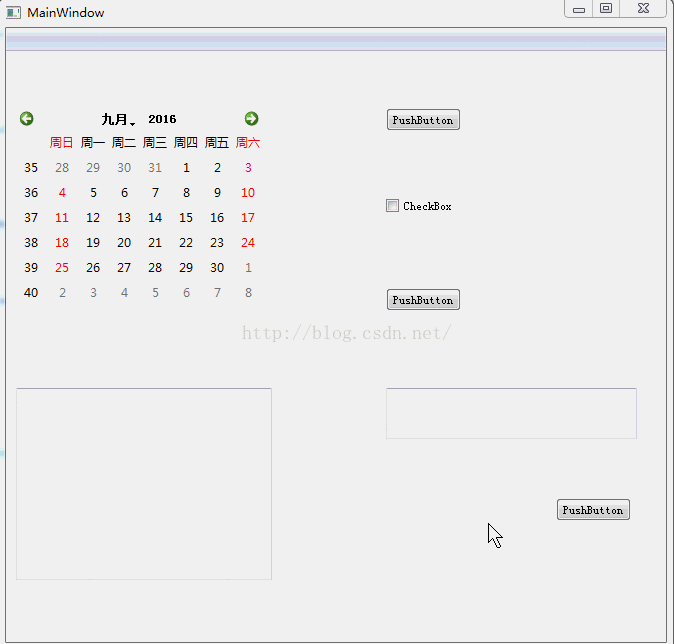Select date 23 in the calendar

pyautogui.click(x=217, y=242)
